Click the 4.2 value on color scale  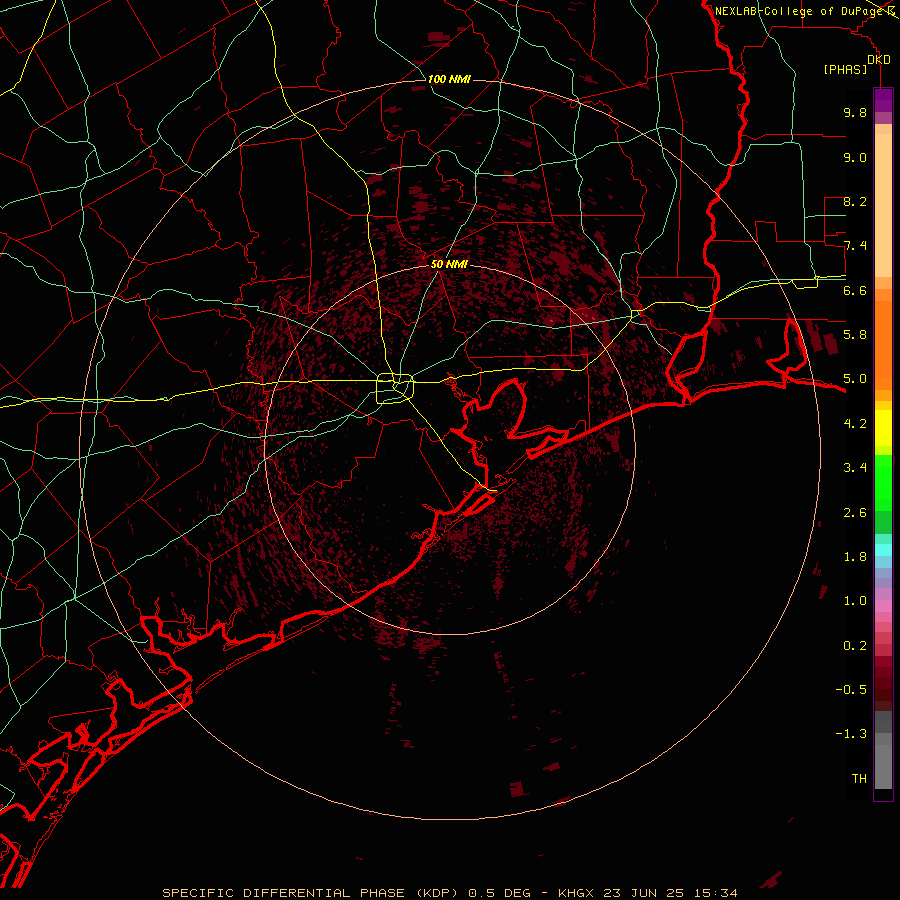[855, 424]
